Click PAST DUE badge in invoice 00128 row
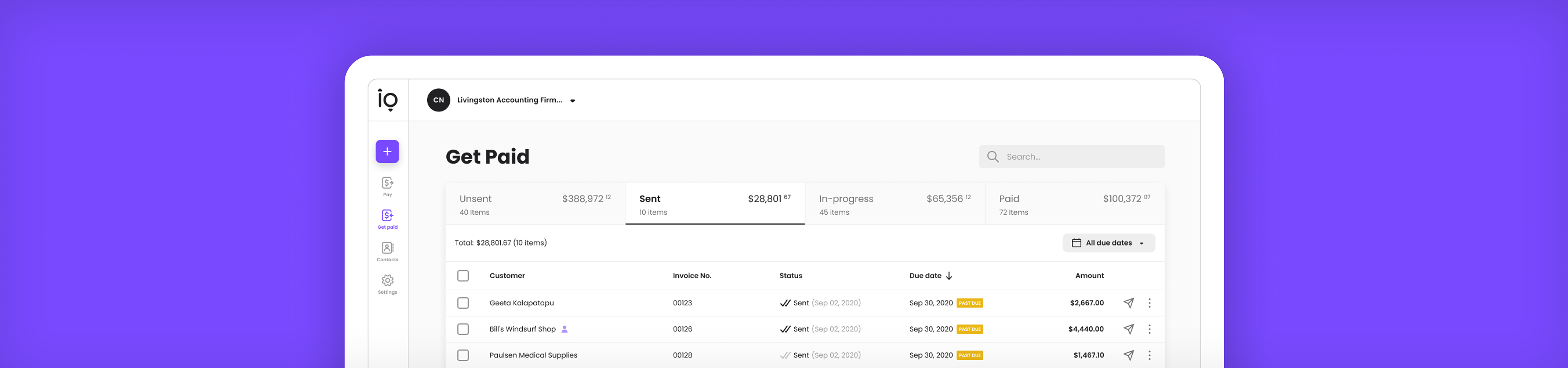 970,356
